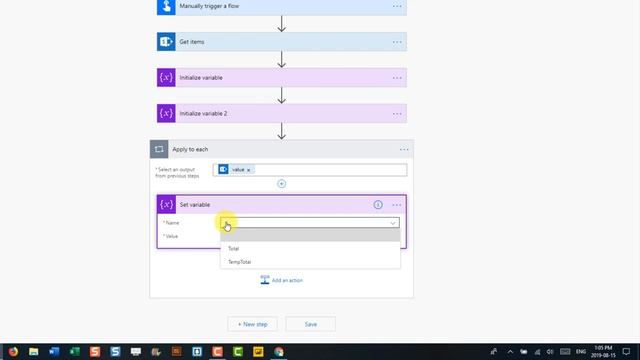Select Total from the Name dropdown
Image resolution: width=640 pixels, height=360 pixels.
coord(310,249)
